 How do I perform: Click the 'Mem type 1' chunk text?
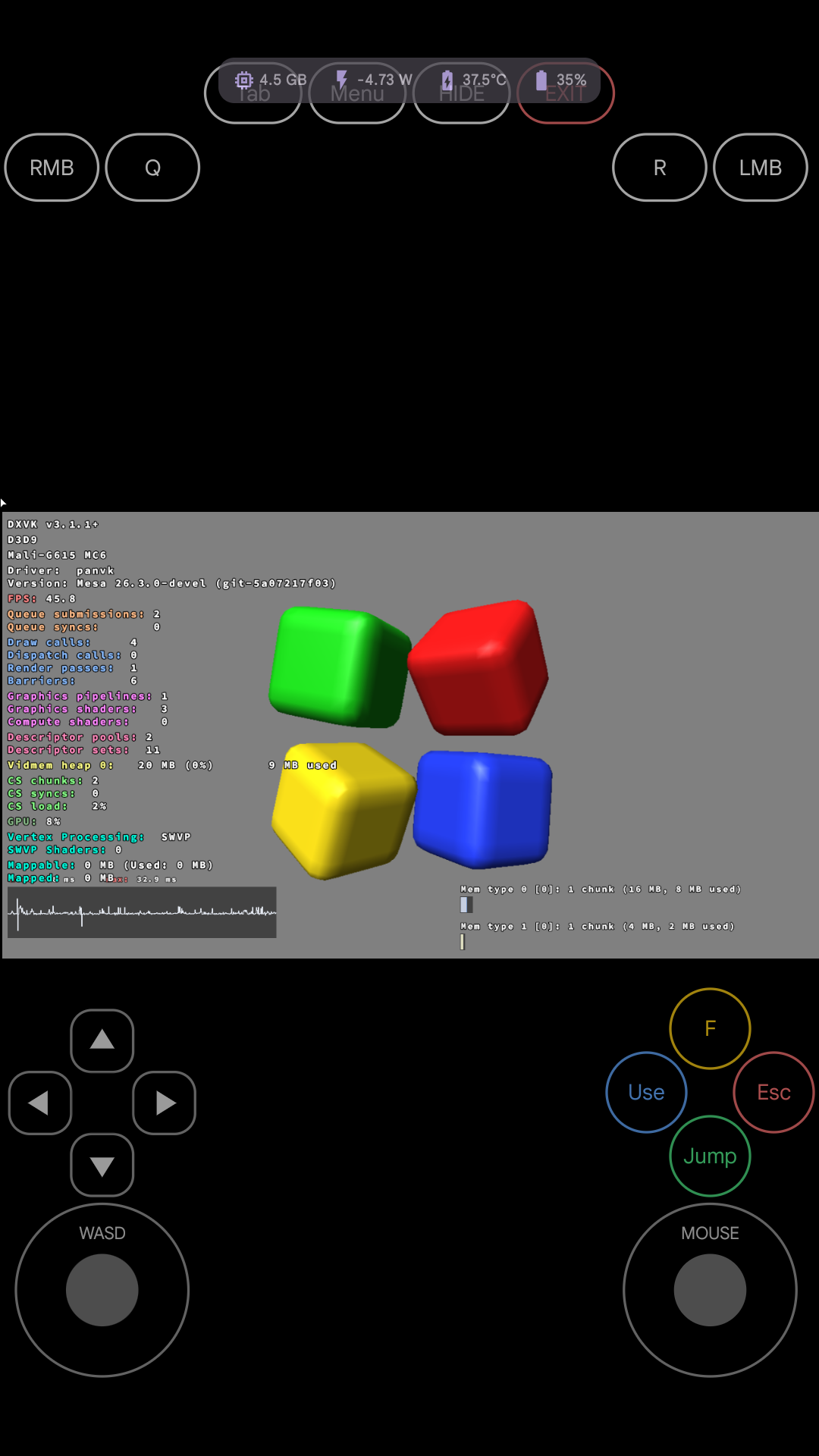click(598, 927)
